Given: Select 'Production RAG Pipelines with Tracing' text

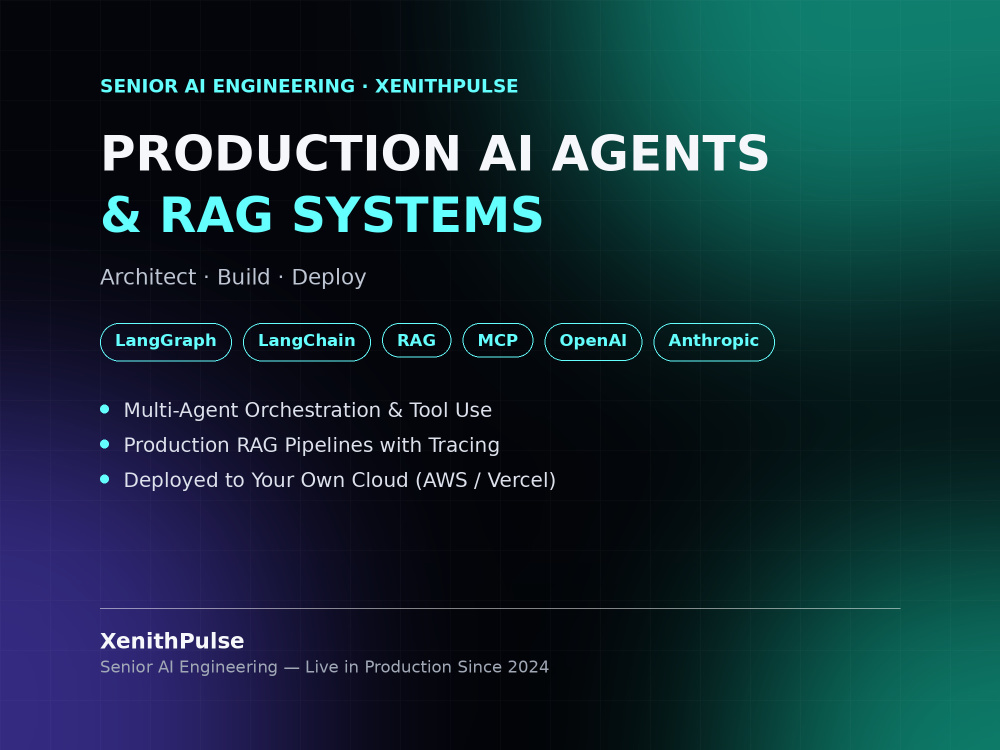Looking at the screenshot, I should coord(311,445).
